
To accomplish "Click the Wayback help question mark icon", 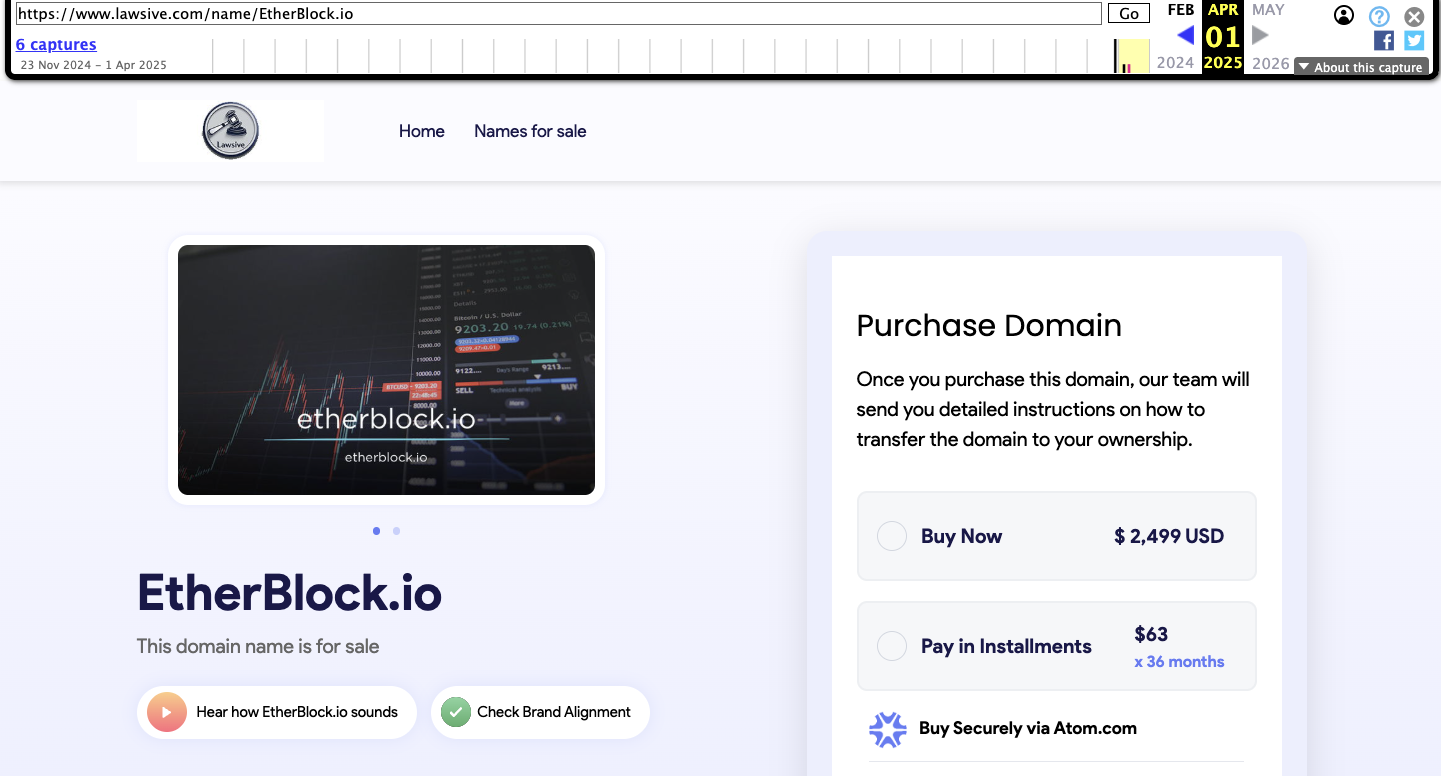I will [1379, 16].
